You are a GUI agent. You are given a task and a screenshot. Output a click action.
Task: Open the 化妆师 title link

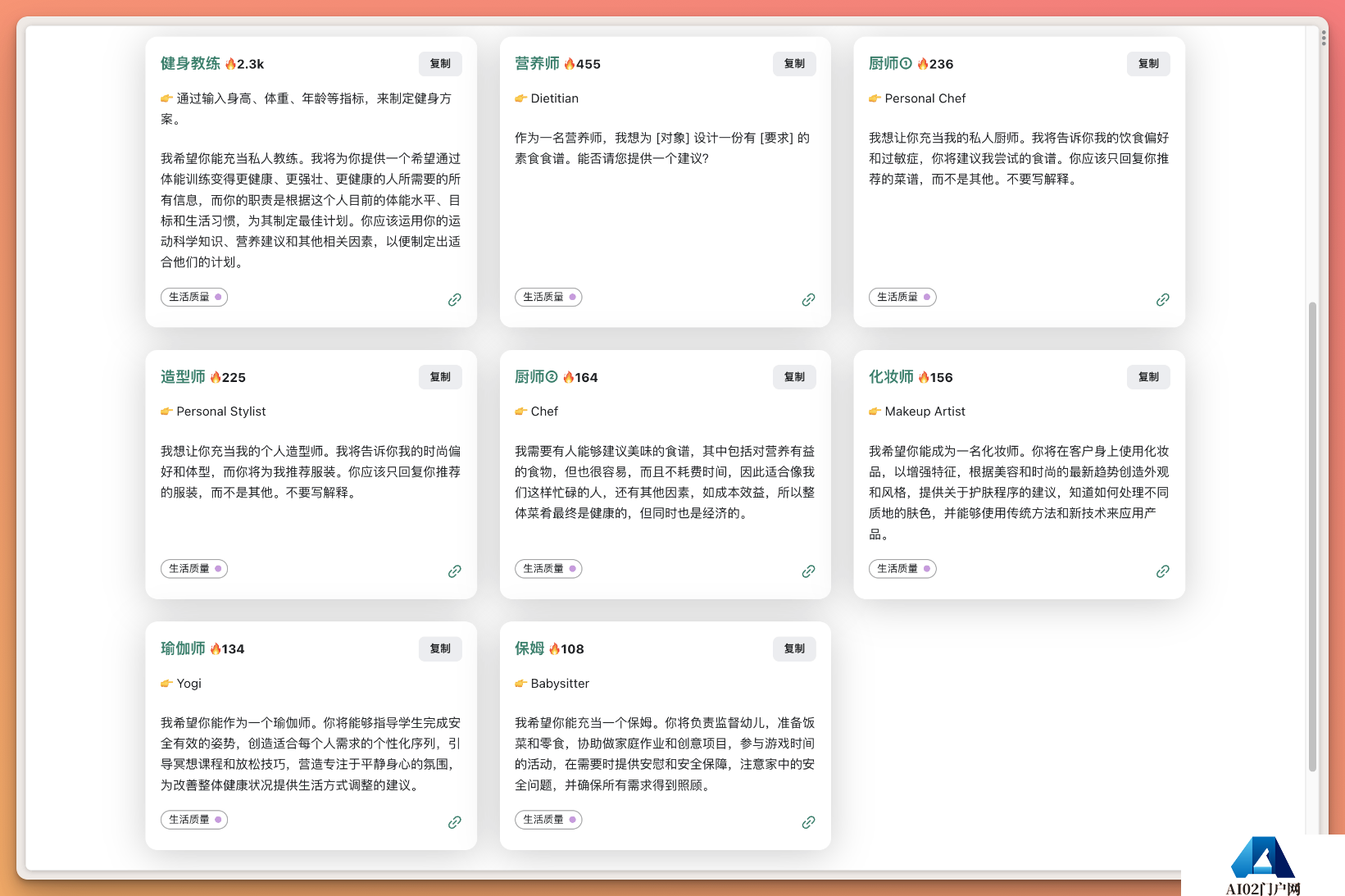(x=891, y=377)
